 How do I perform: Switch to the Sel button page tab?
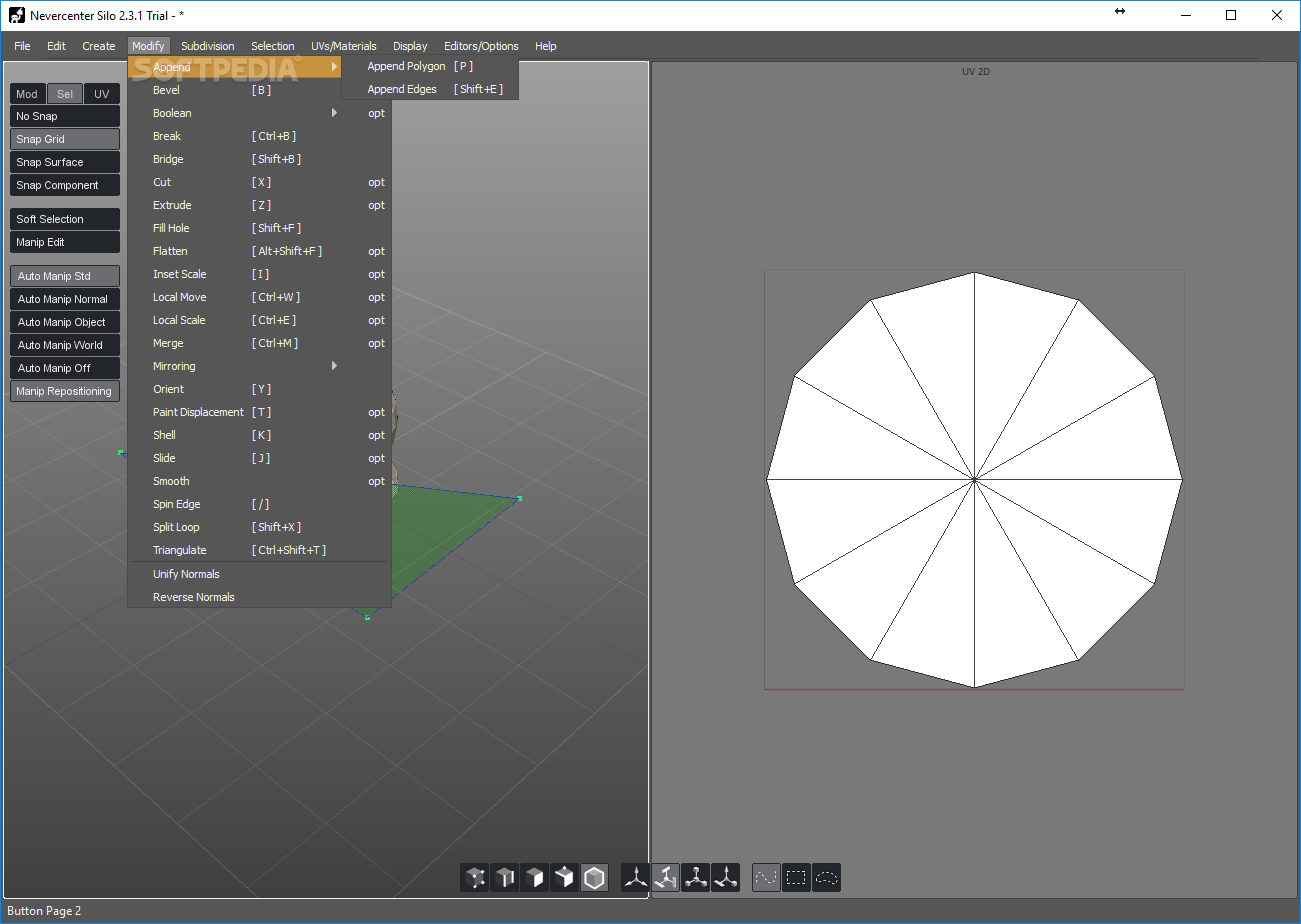[x=65, y=94]
